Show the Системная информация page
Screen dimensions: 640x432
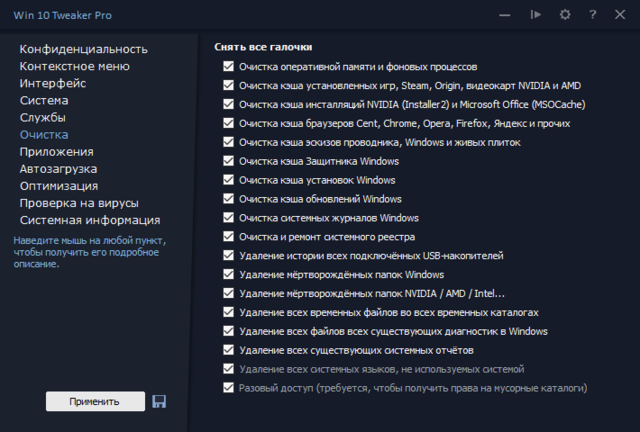[x=89, y=219]
